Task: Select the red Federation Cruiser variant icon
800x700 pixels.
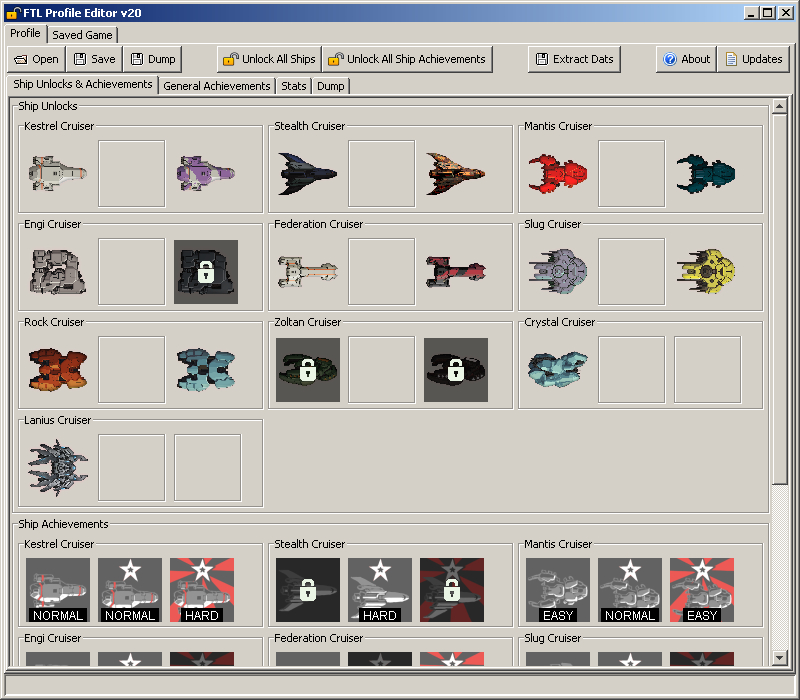Action: [456, 272]
